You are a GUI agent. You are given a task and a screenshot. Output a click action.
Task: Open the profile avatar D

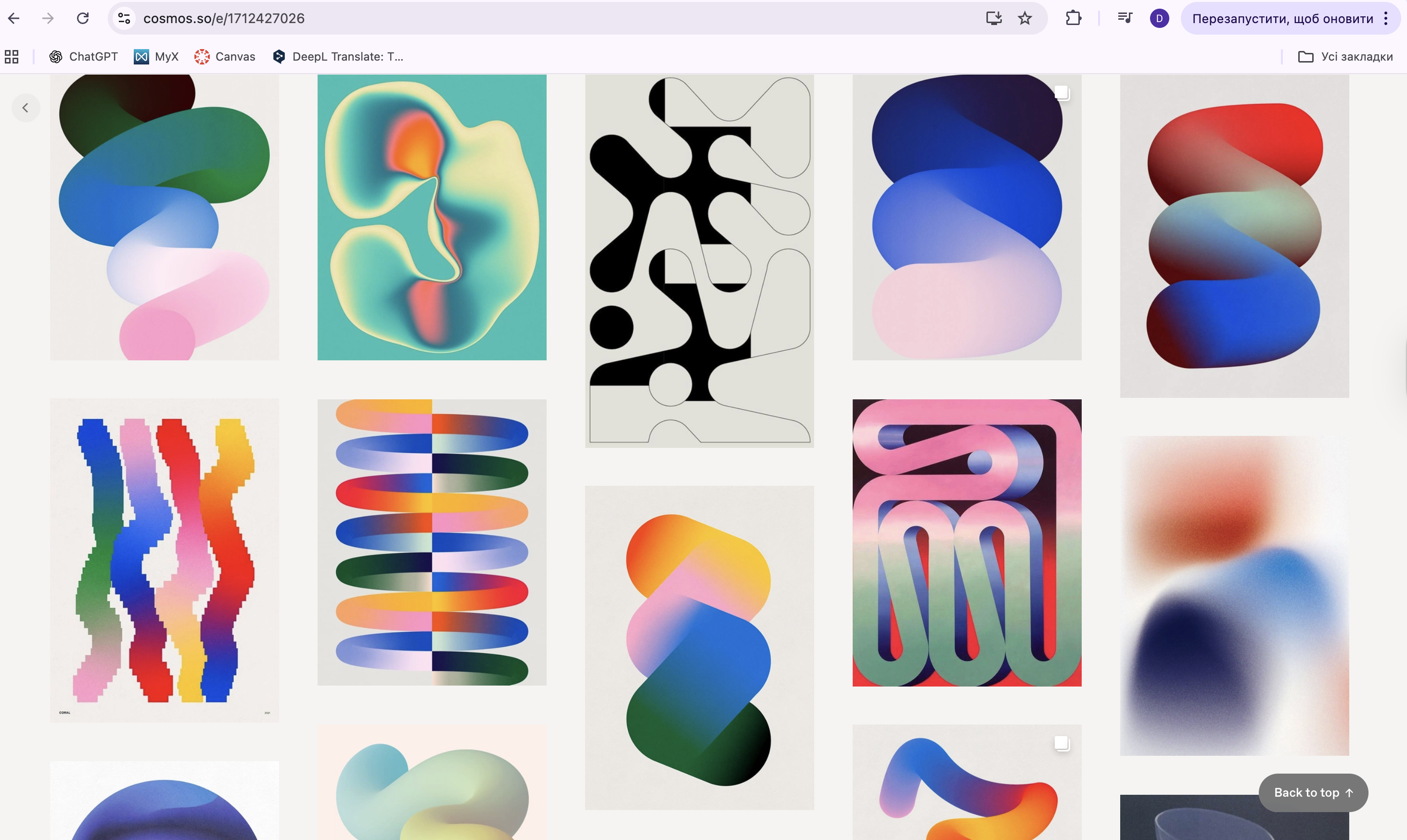pos(1159,19)
